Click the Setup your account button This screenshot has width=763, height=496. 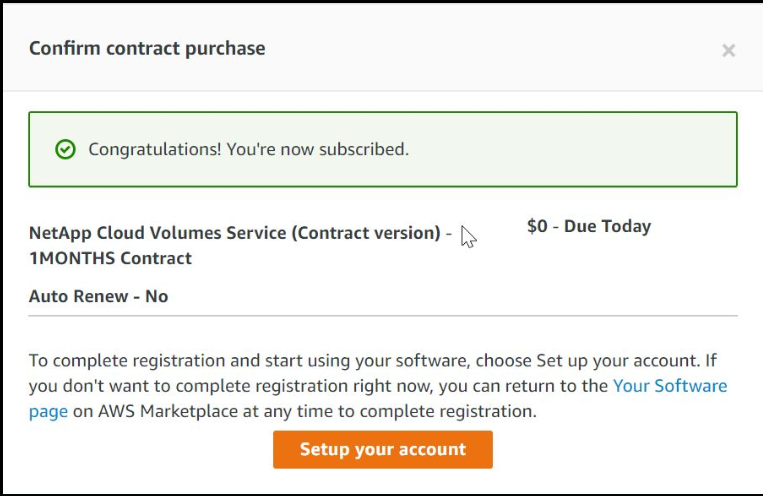(382, 449)
